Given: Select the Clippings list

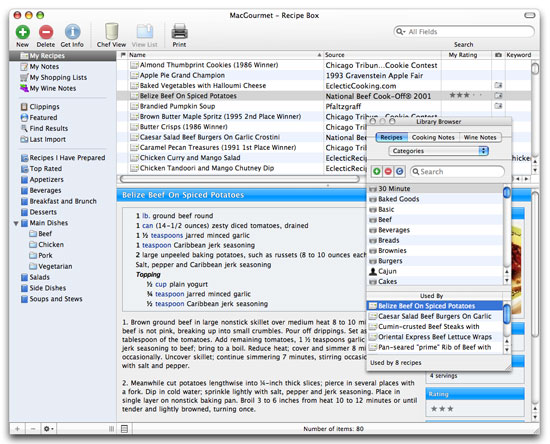Looking at the screenshot, I should tap(44, 107).
